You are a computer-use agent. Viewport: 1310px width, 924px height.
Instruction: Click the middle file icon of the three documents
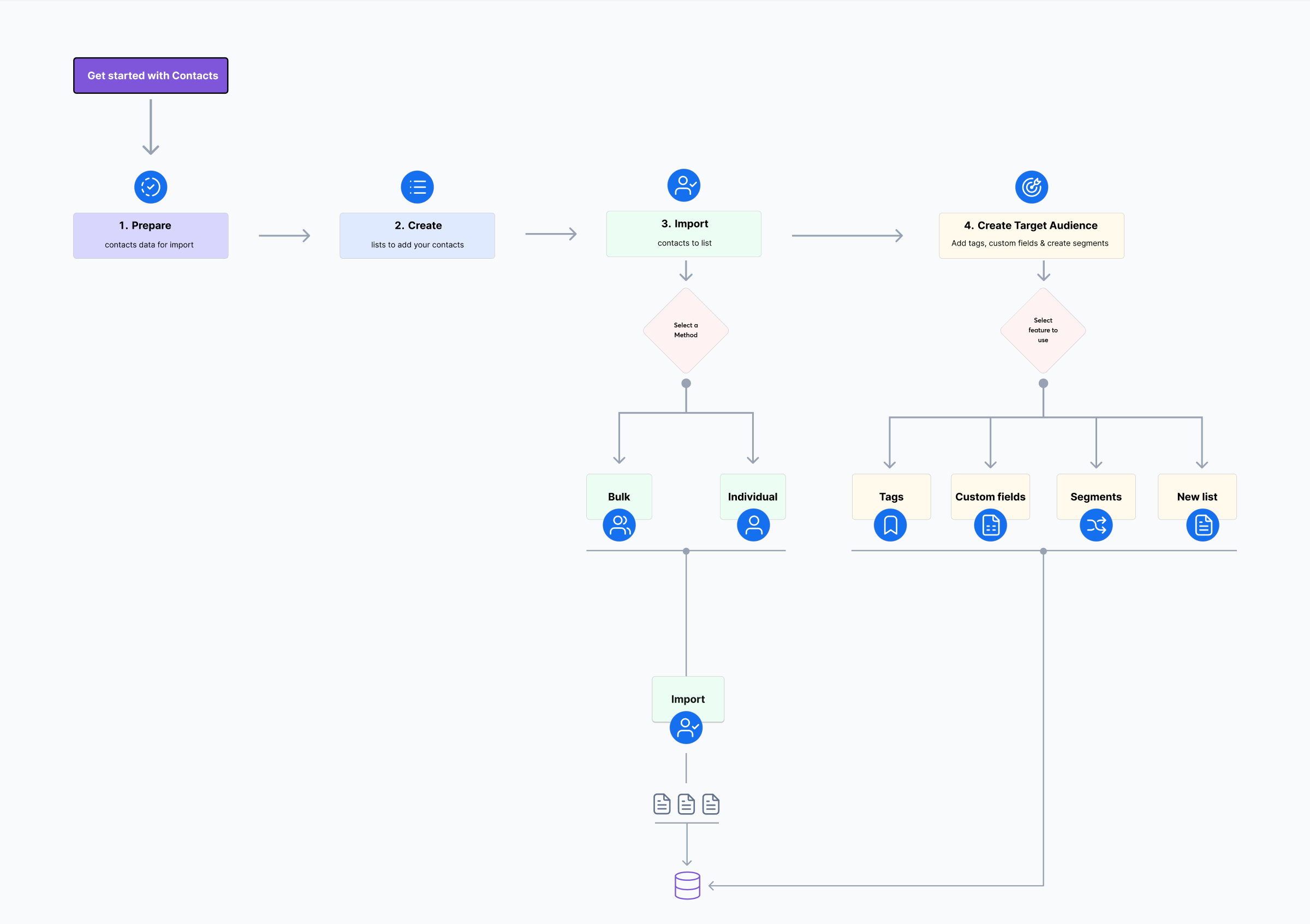(x=686, y=804)
